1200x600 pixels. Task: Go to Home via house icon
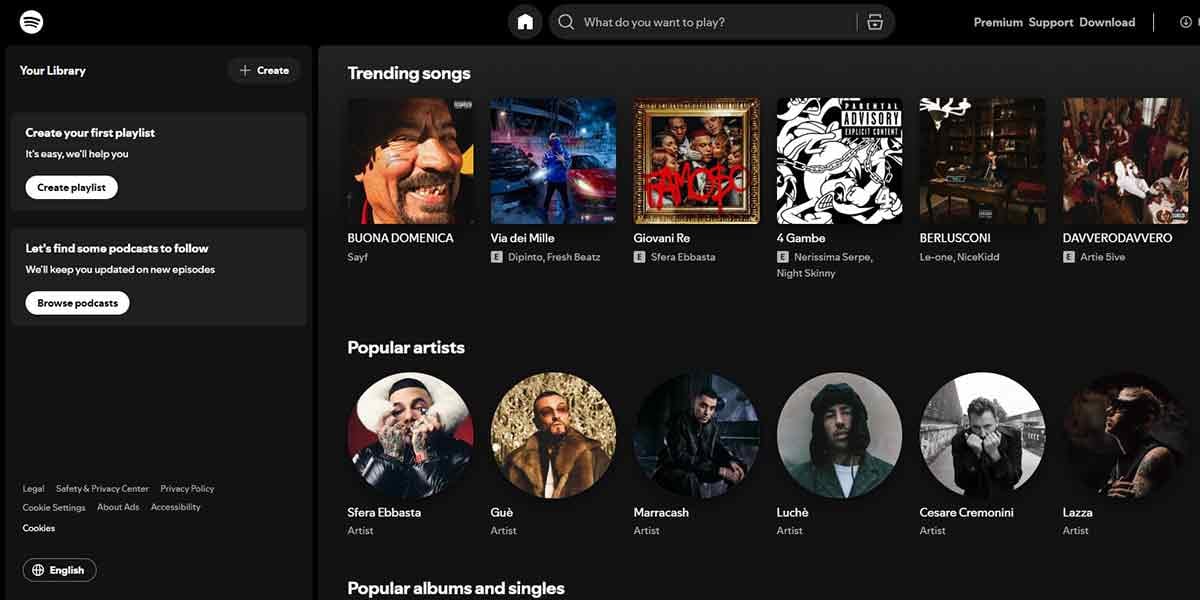point(525,22)
